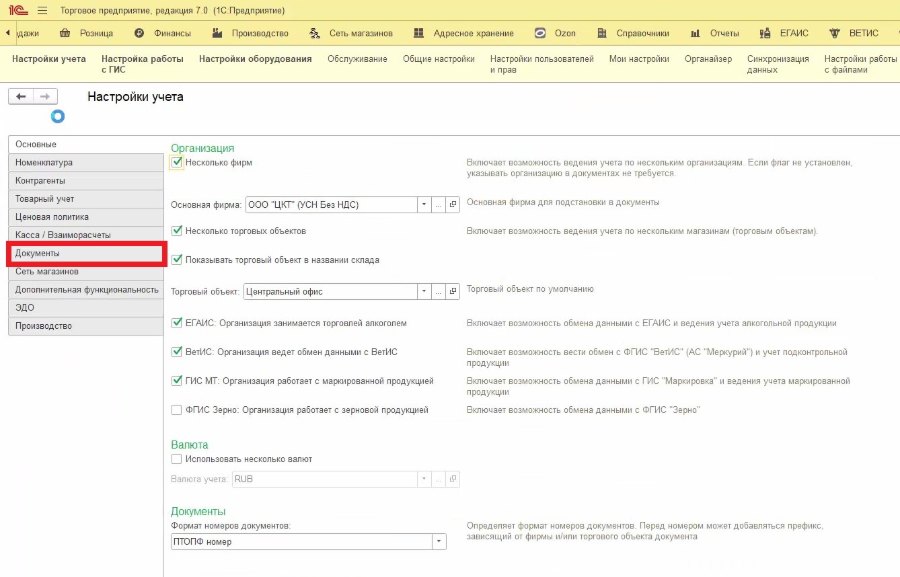Toggle the Несколько фирм checkbox
Viewport: 900px width, 577px height.
(177, 162)
